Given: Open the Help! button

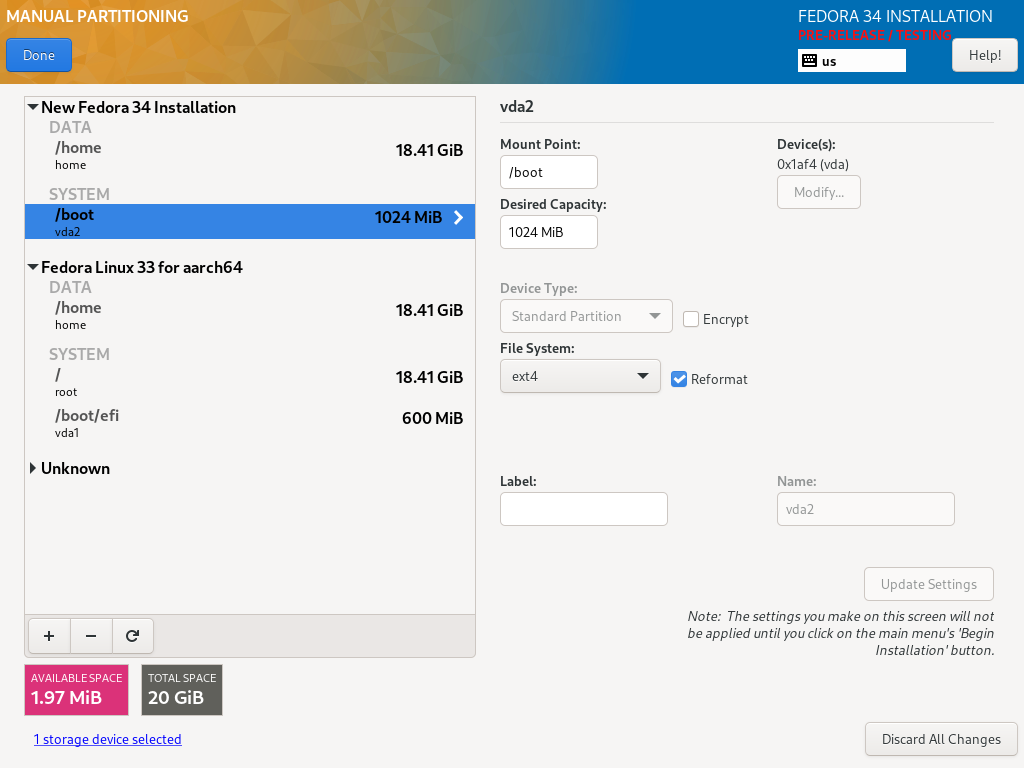Looking at the screenshot, I should tap(985, 56).
